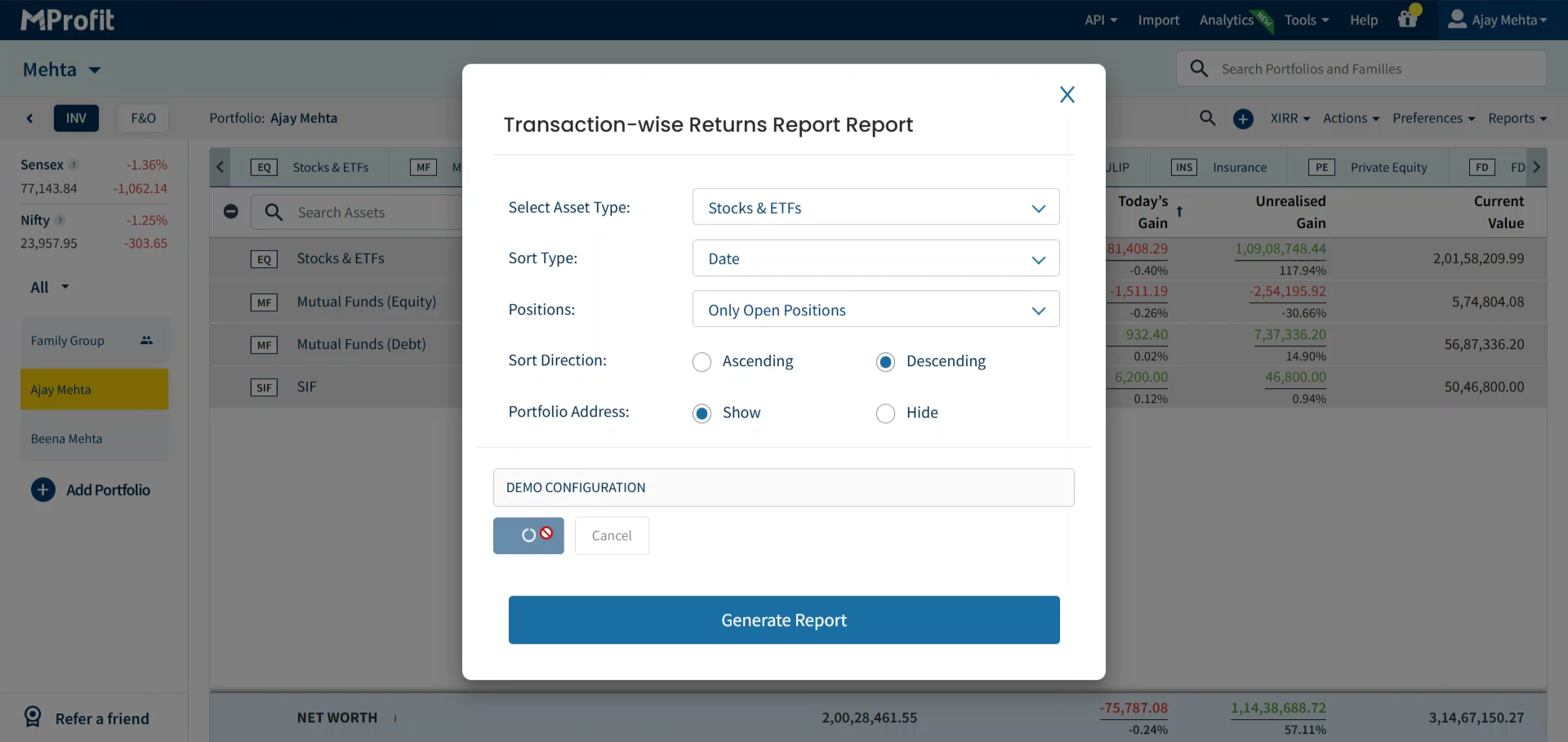Open the Actions dropdown
1568x742 pixels.
pos(1351,118)
